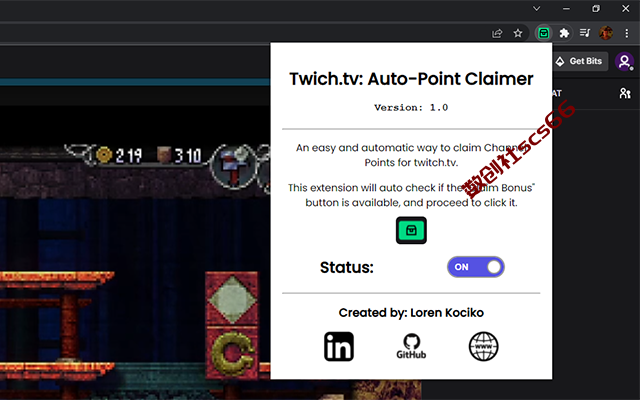This screenshot has height=400, width=640.
Task: Open the chat community users icon
Action: [x=625, y=93]
